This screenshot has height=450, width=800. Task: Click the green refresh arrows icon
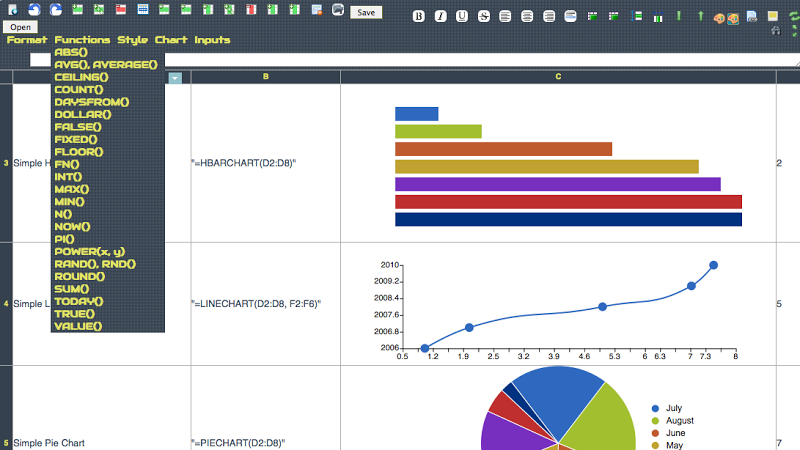(794, 16)
